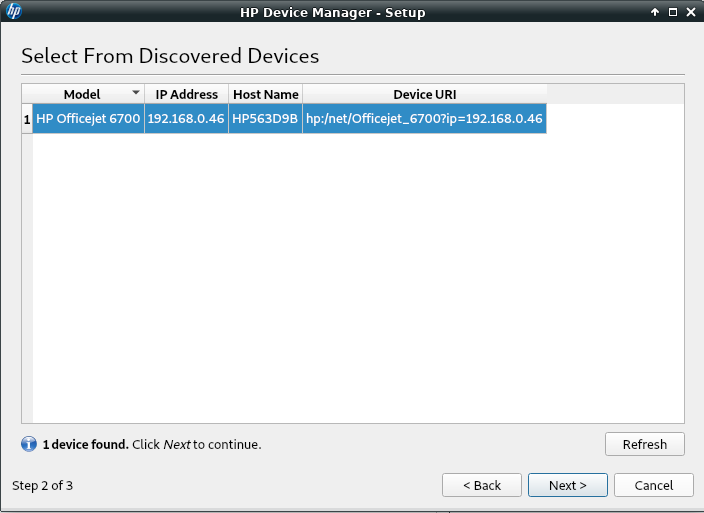704x513 pixels.
Task: Continue setup with the Next button
Action: [567, 485]
